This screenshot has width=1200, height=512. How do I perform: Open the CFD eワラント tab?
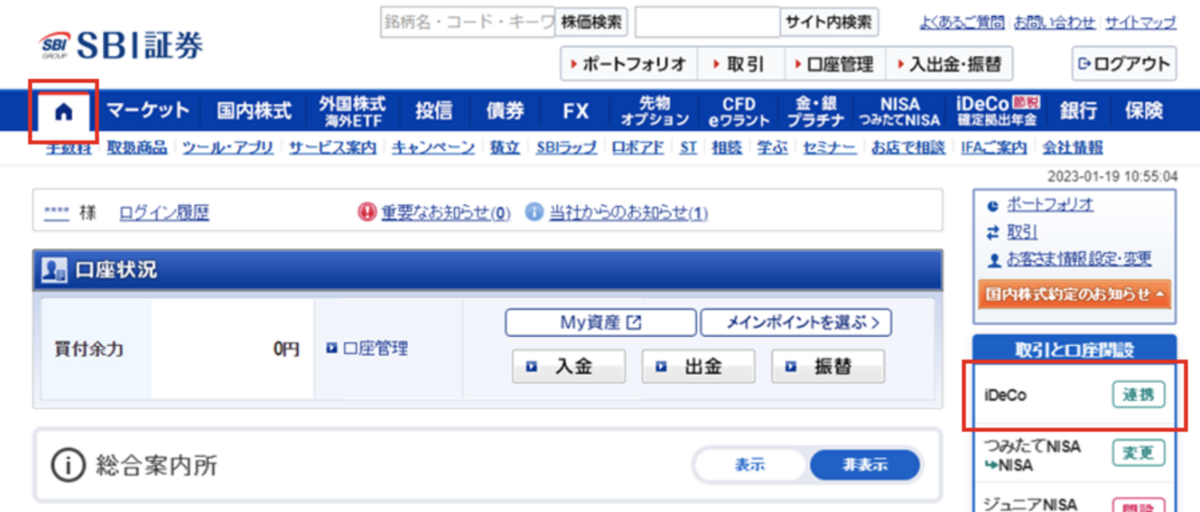tap(739, 111)
